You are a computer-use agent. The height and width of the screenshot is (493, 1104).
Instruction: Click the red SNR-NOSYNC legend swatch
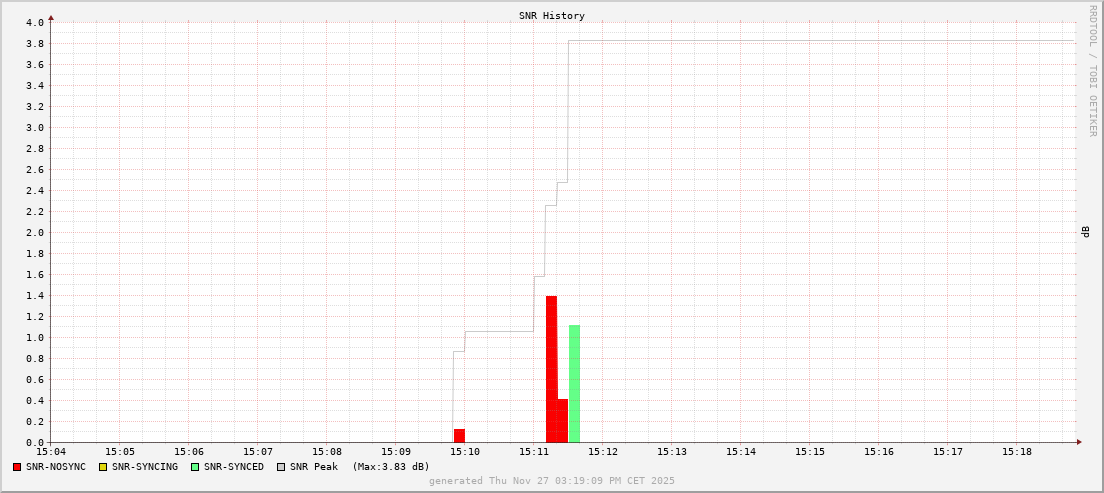pos(17,467)
